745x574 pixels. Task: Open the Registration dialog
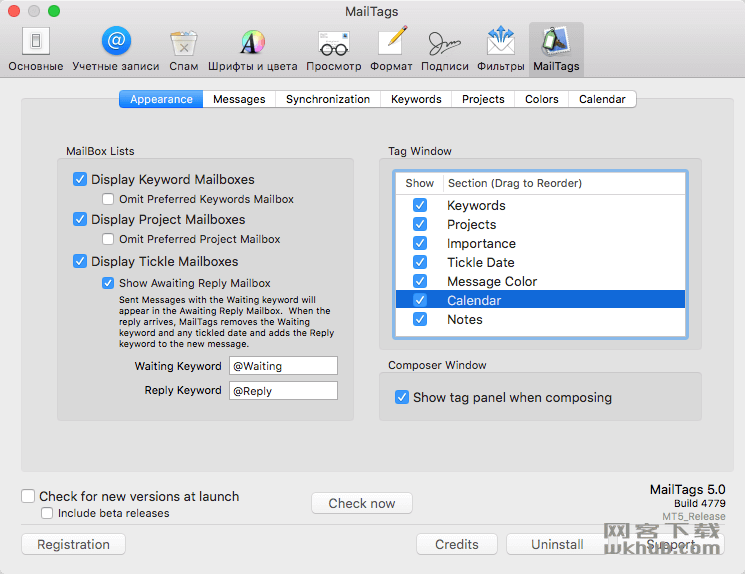pos(74,544)
